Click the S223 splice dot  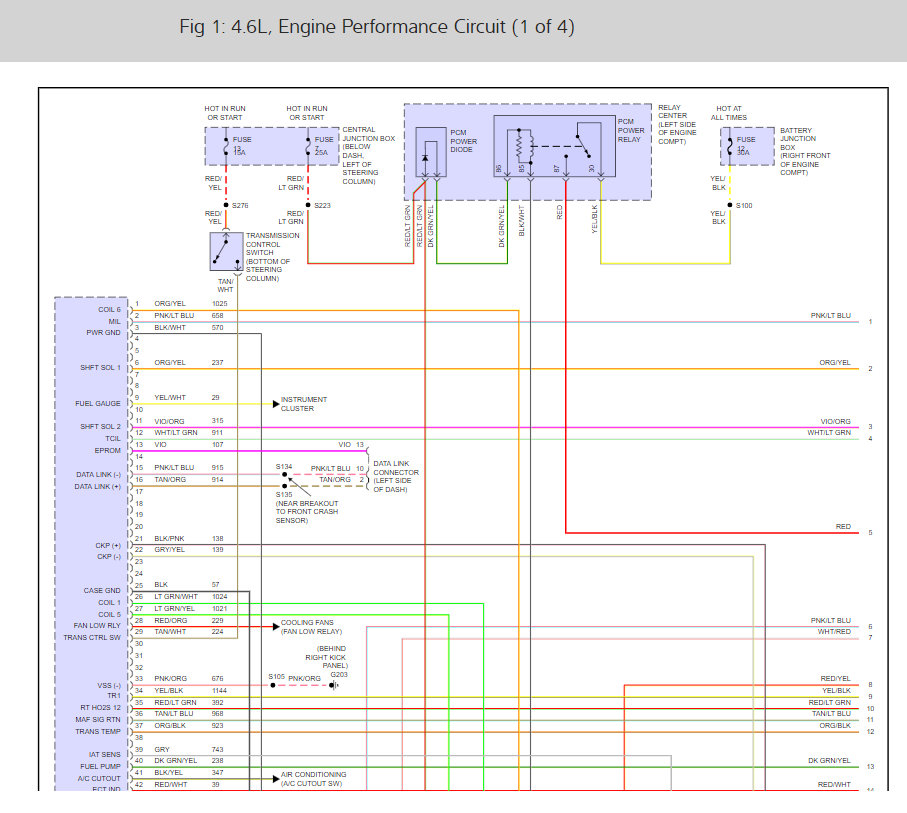click(x=308, y=205)
